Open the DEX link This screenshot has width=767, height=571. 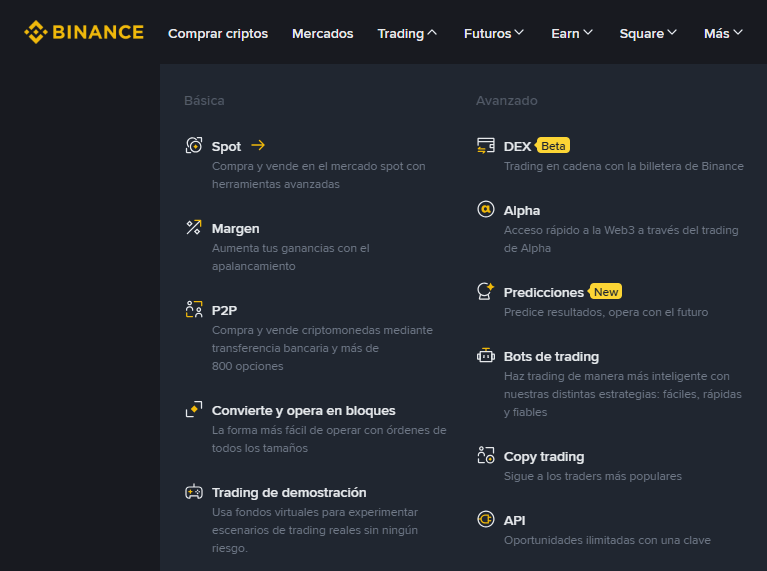pyautogui.click(x=517, y=146)
